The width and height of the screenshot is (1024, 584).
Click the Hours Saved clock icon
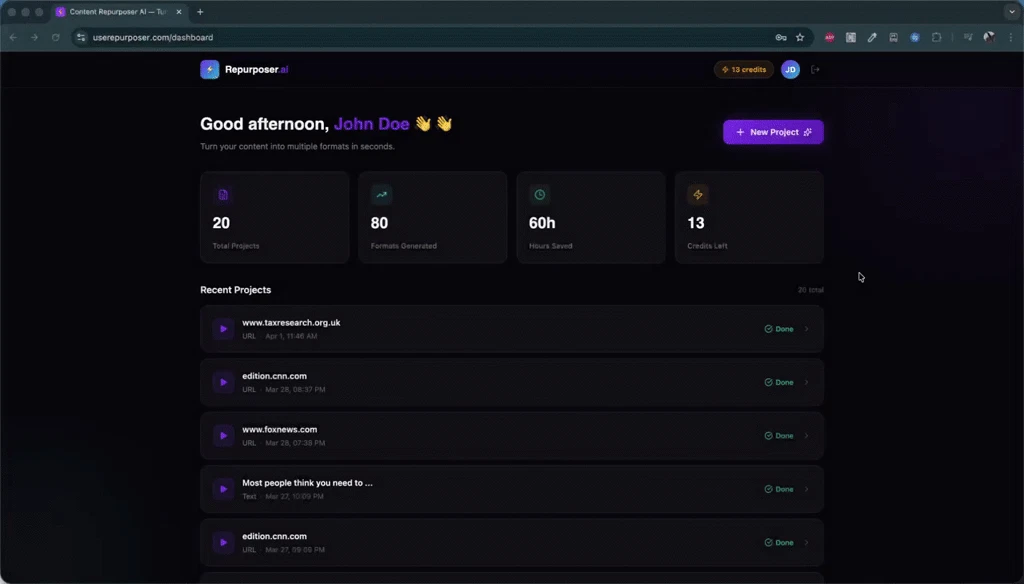click(x=539, y=195)
